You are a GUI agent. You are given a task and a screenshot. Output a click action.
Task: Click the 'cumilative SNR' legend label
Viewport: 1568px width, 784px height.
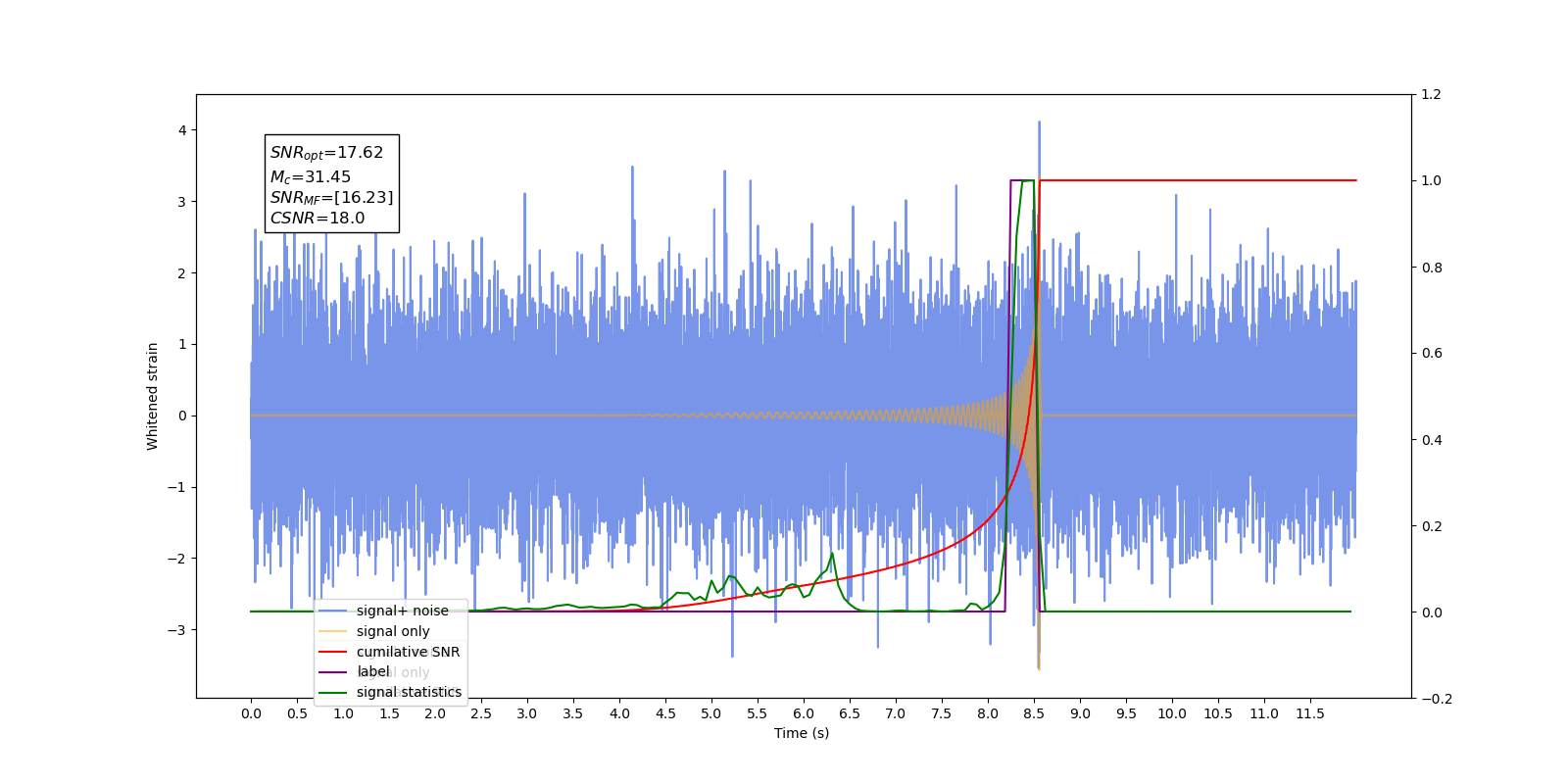click(408, 652)
